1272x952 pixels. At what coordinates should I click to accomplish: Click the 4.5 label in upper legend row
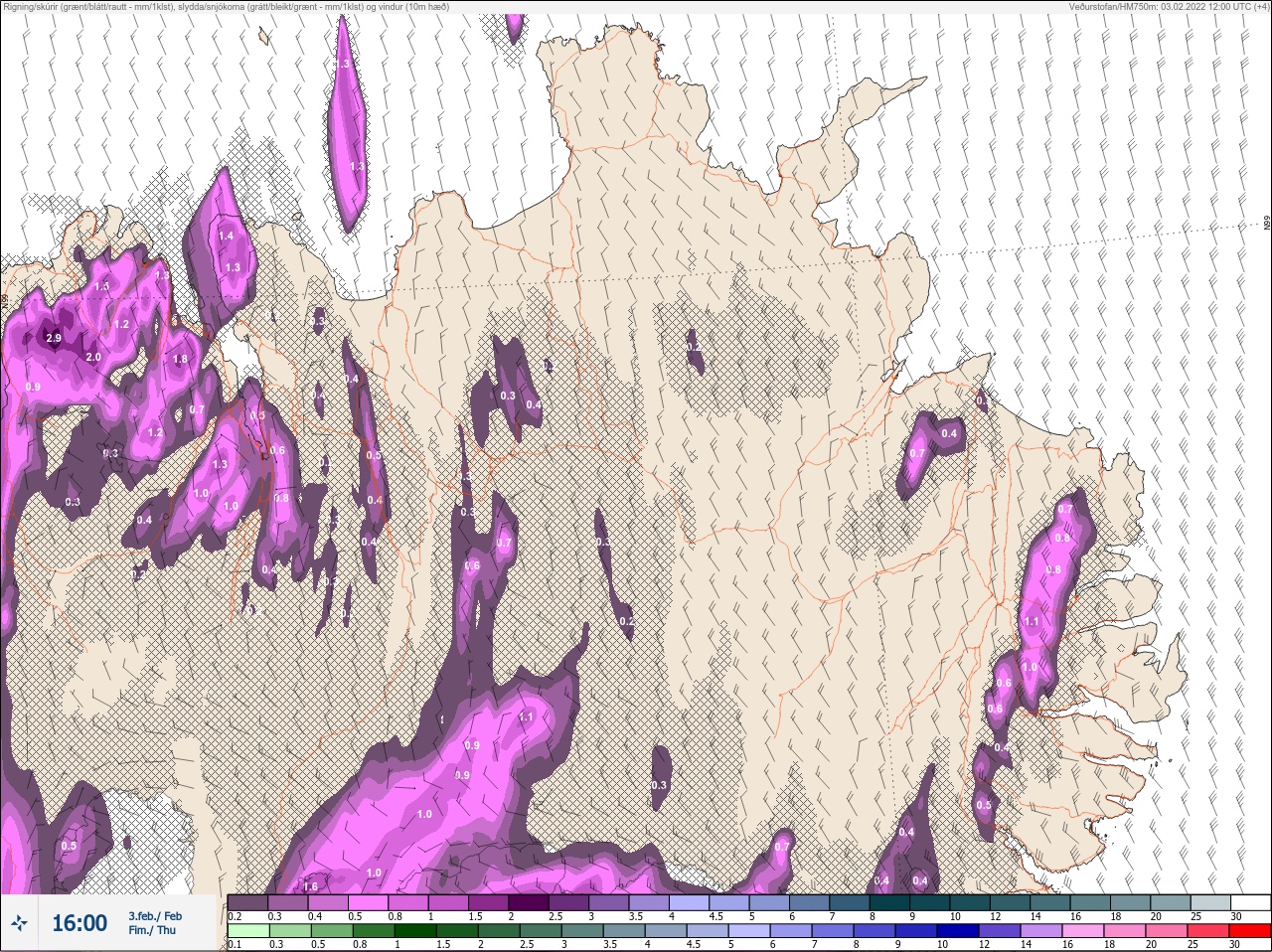pyautogui.click(x=715, y=916)
